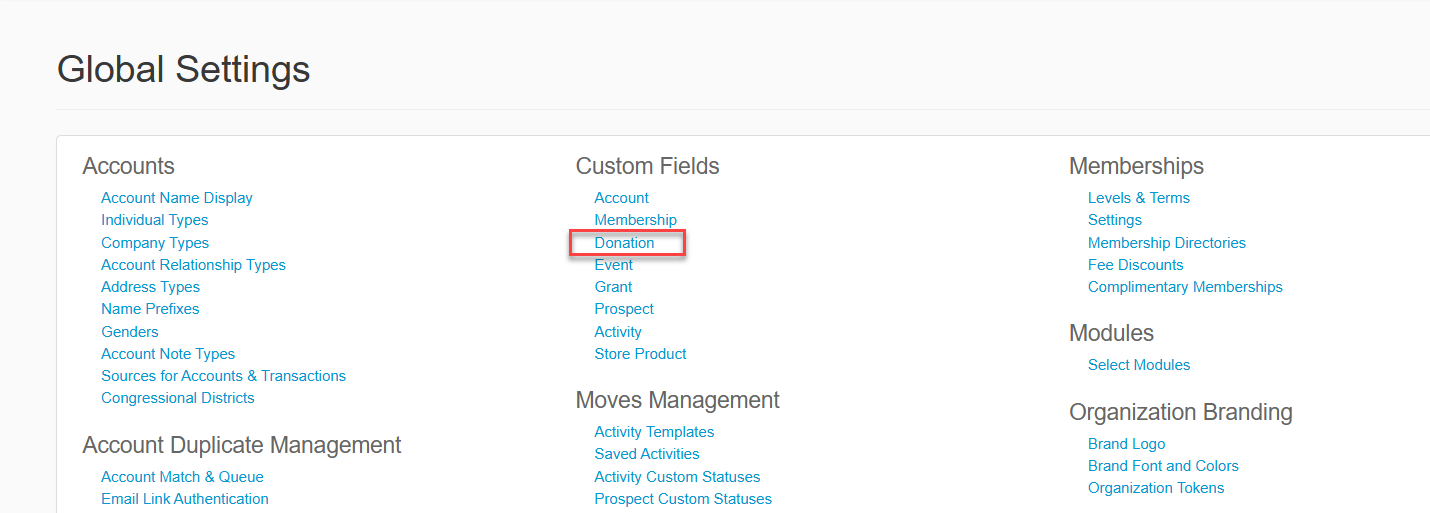Open Name Prefixes settings
1430x513 pixels.
(x=150, y=309)
